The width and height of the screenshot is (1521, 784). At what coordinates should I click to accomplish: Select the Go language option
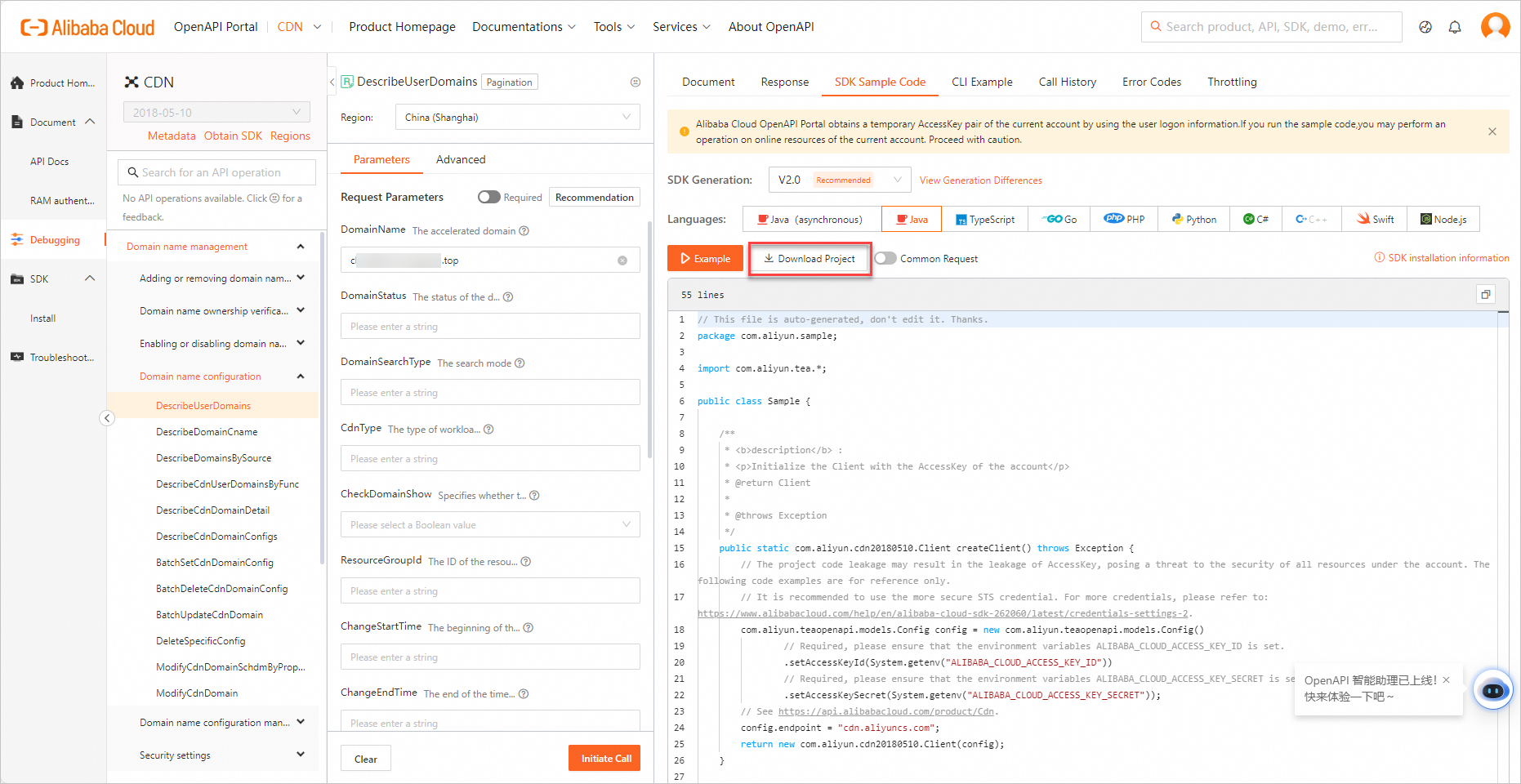[1059, 220]
